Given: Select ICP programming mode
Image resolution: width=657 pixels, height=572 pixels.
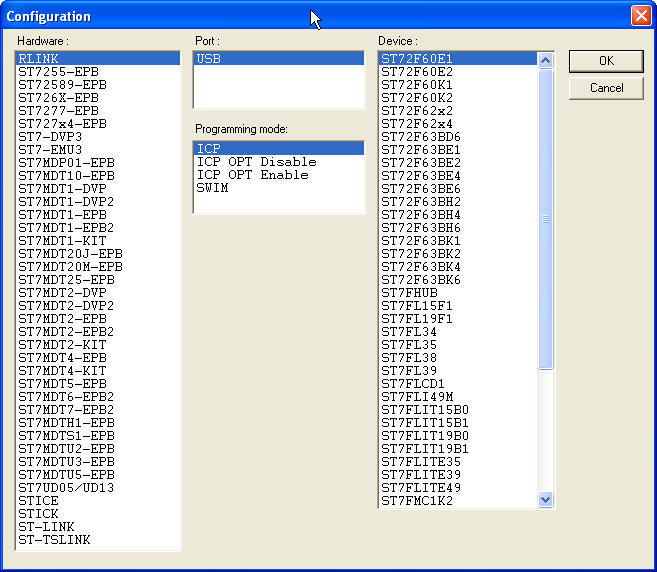Looking at the screenshot, I should [279, 148].
